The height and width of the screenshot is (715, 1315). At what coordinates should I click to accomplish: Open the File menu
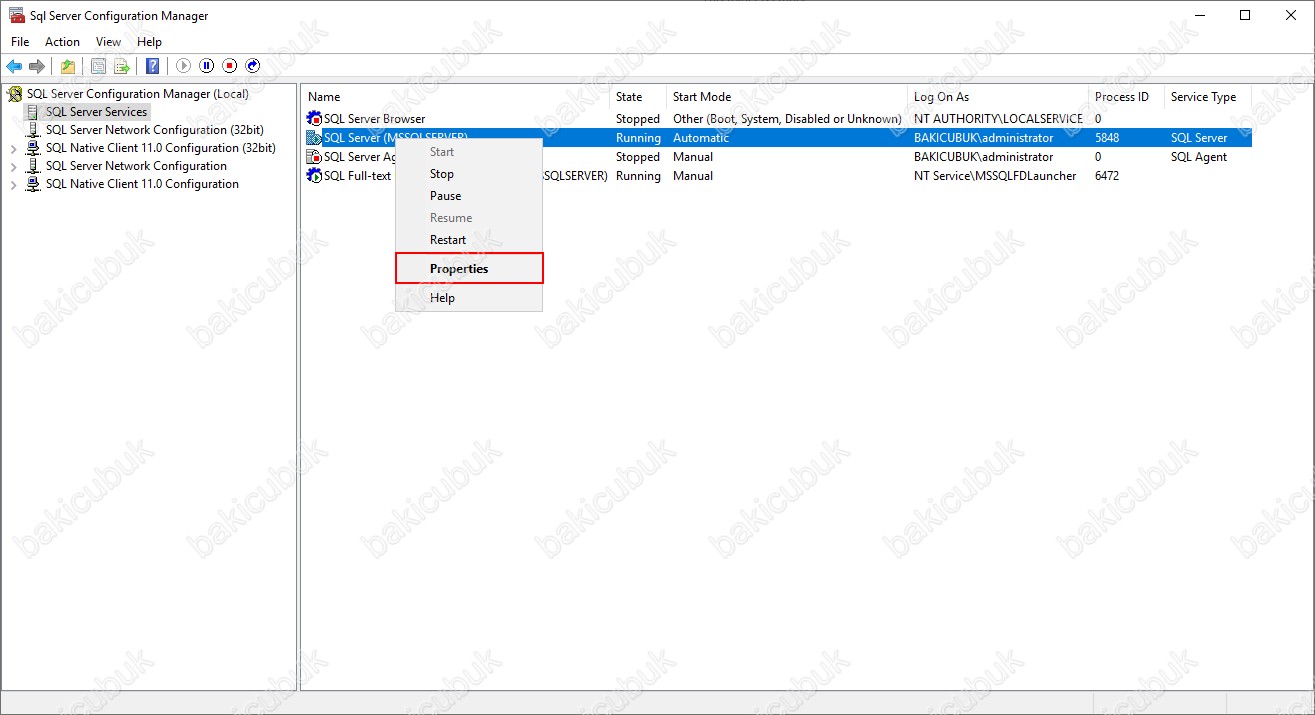click(20, 42)
